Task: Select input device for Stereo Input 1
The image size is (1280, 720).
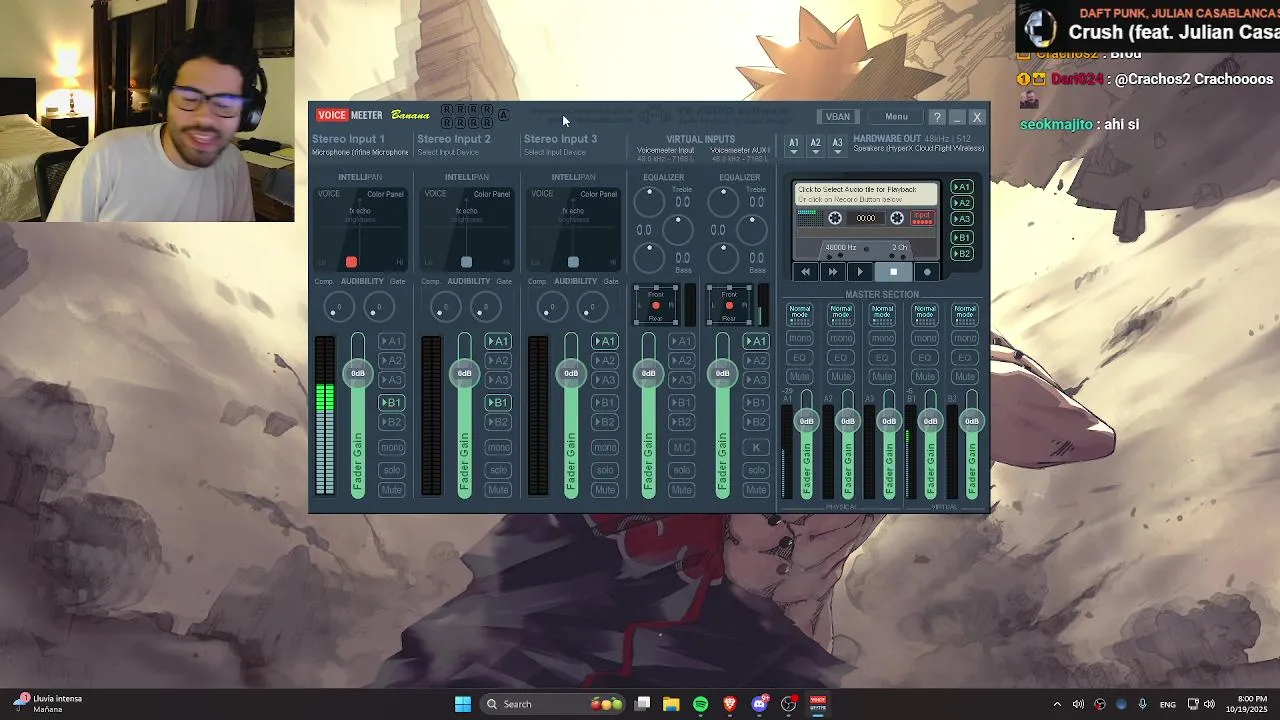Action: [360, 152]
